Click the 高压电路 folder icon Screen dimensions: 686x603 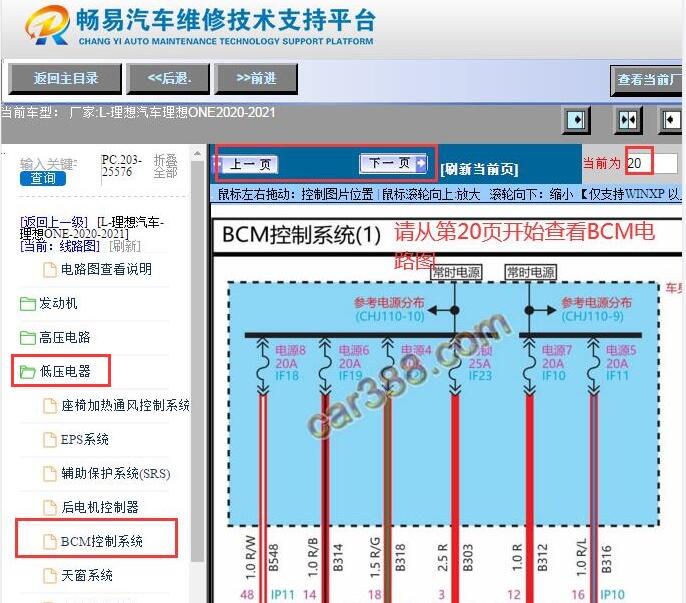coord(28,338)
